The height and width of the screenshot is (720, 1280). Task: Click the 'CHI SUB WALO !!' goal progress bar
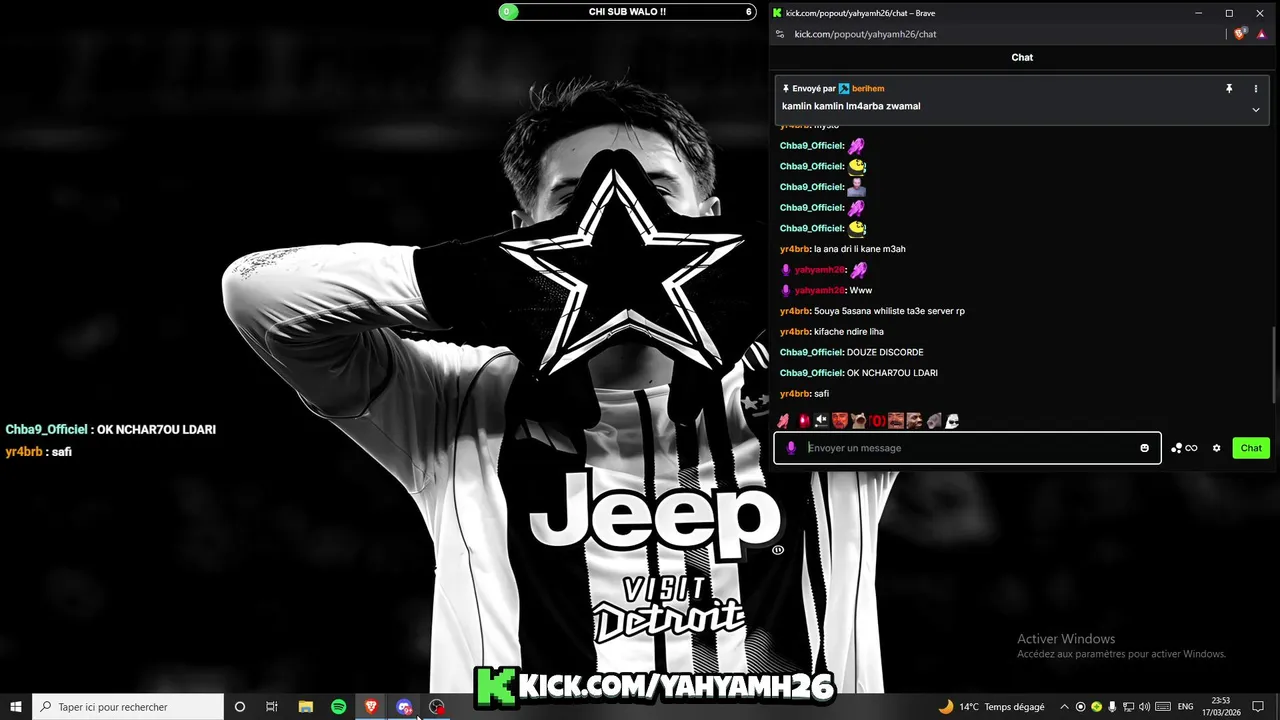click(627, 12)
